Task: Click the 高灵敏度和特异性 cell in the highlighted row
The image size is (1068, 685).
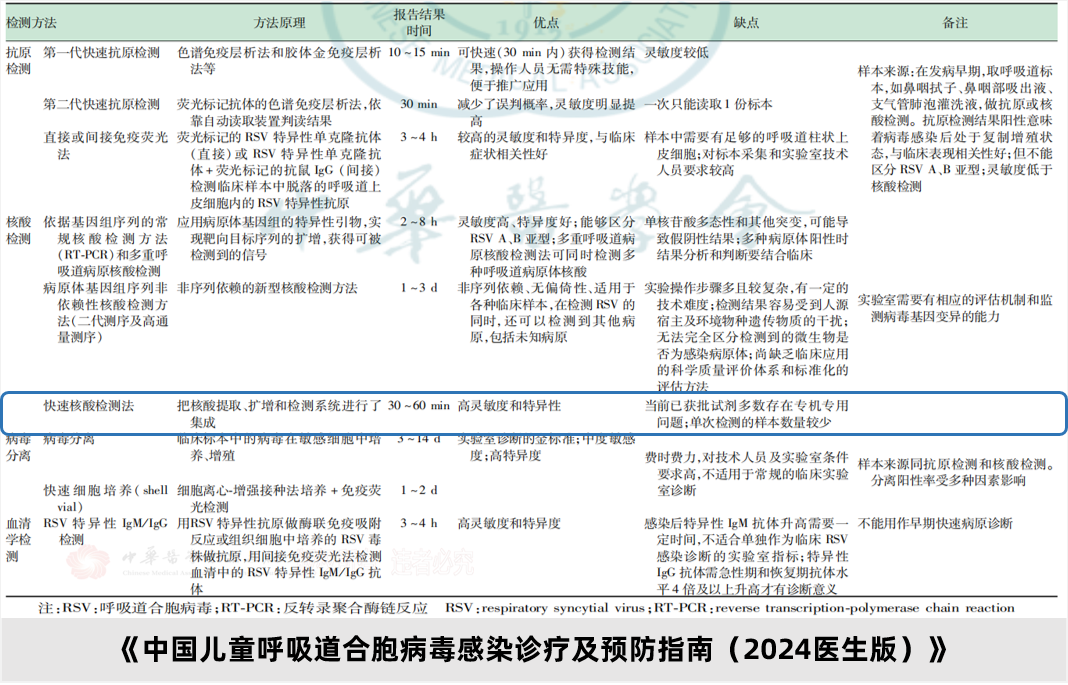Action: [509, 407]
